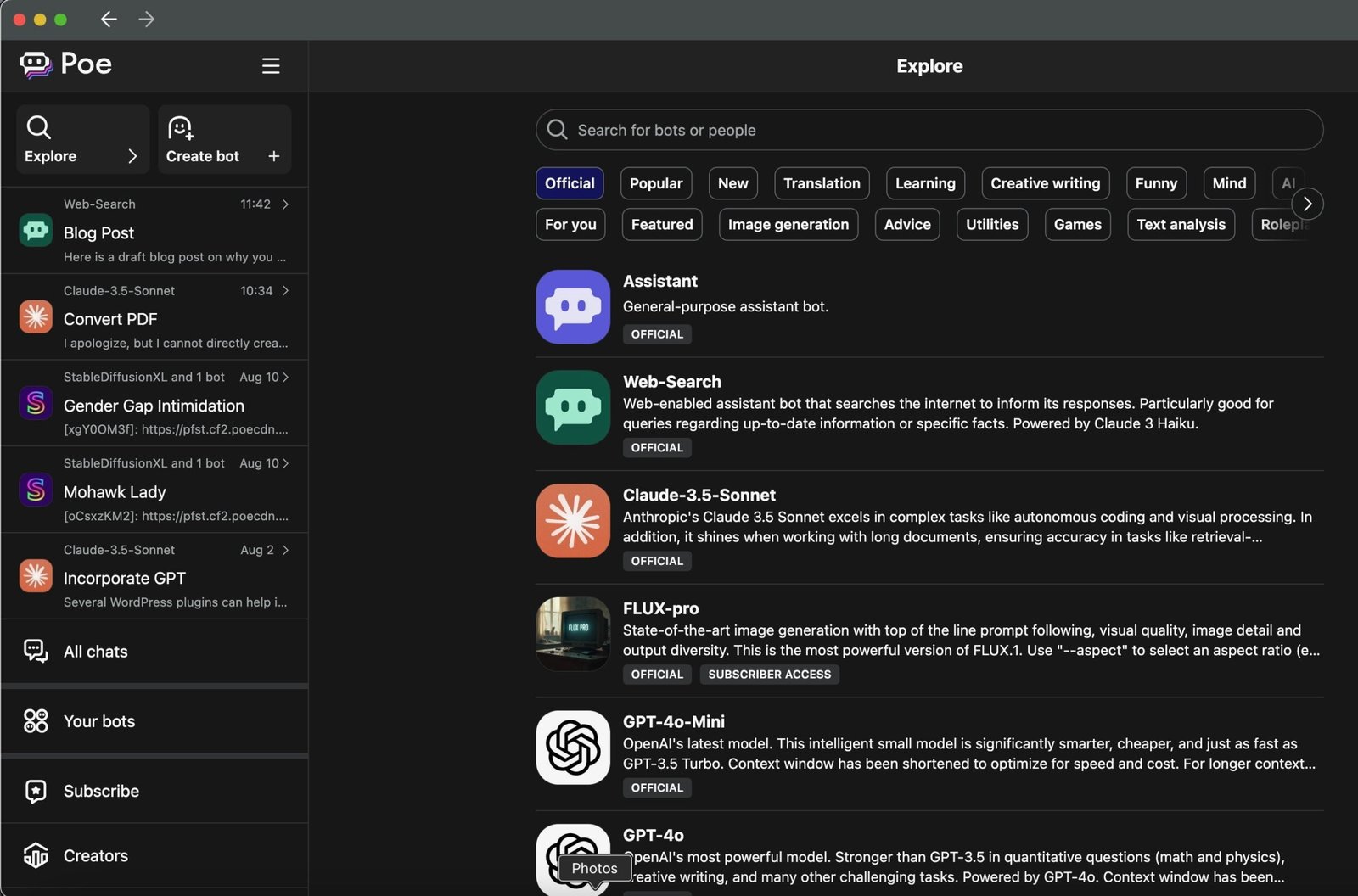Click the Web-Search avatar in Blog Post chat
Image resolution: width=1358 pixels, height=896 pixels.
pyautogui.click(x=36, y=230)
